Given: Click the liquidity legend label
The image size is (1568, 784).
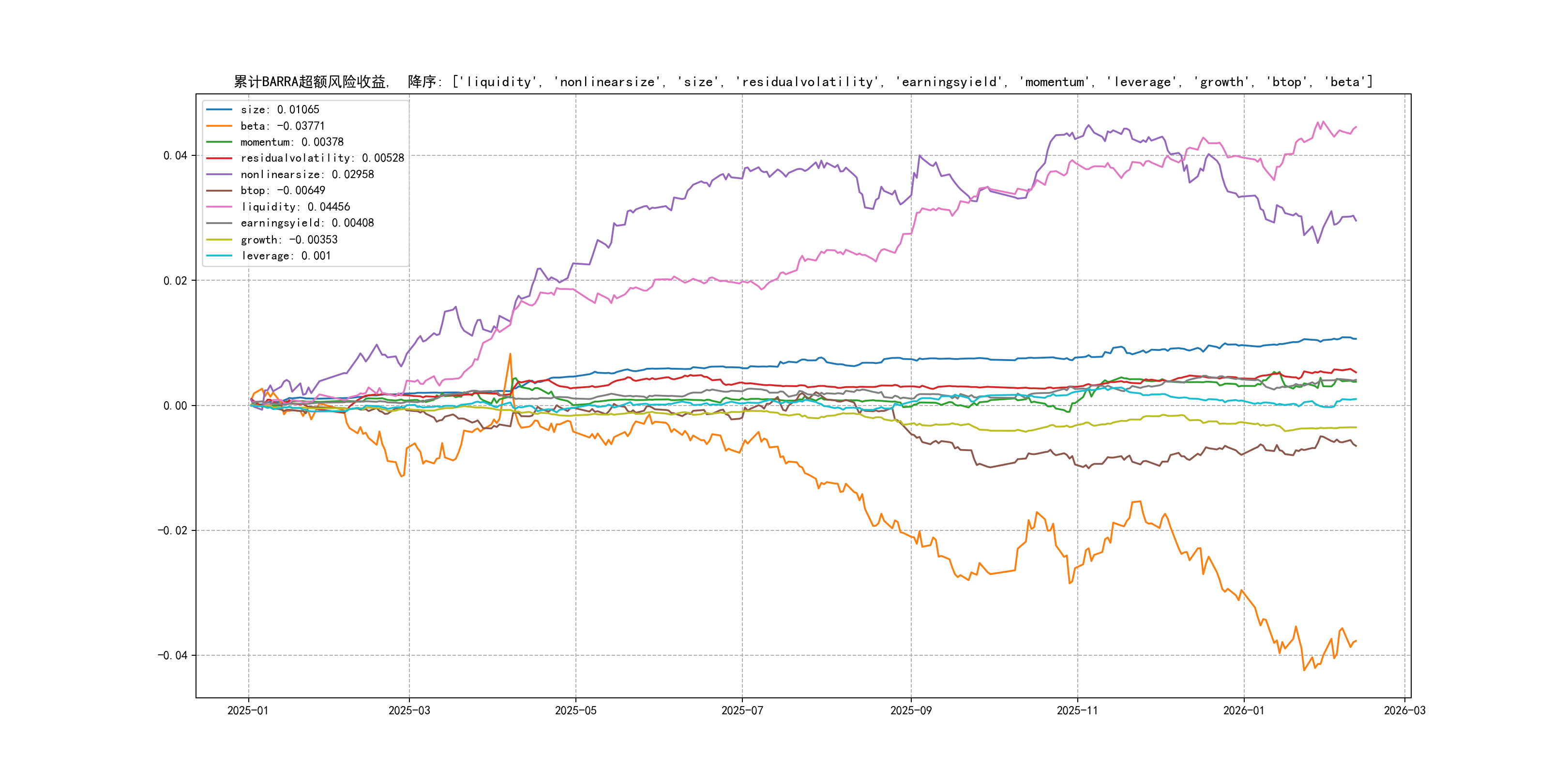Looking at the screenshot, I should pyautogui.click(x=295, y=207).
